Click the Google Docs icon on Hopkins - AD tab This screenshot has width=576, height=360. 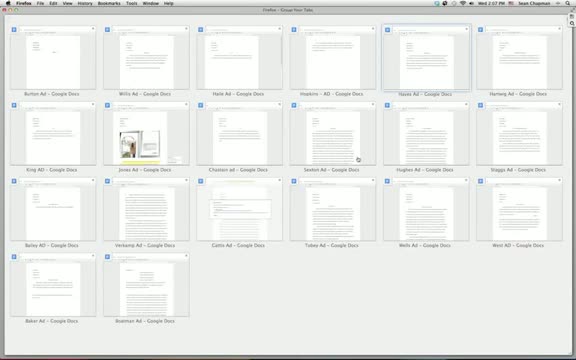point(294,29)
